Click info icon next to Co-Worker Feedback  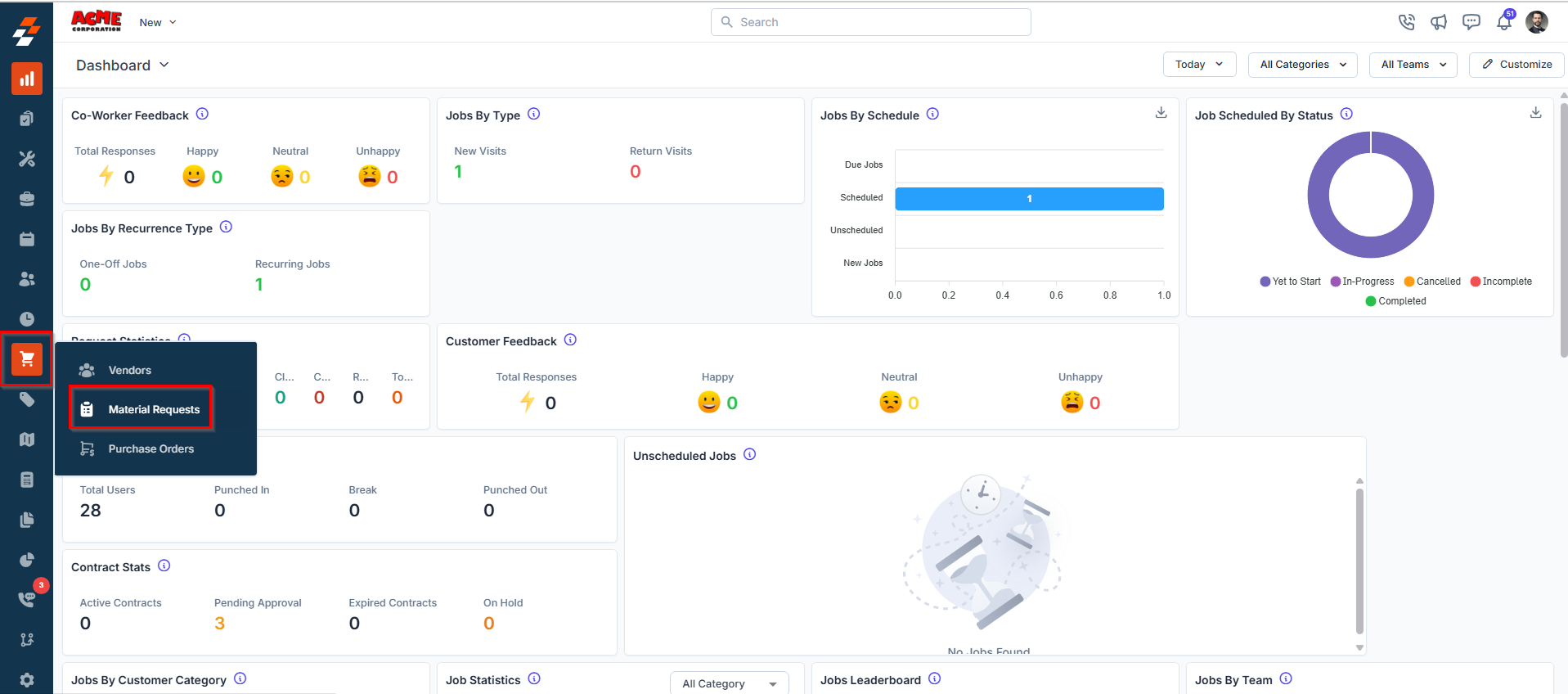[x=202, y=114]
